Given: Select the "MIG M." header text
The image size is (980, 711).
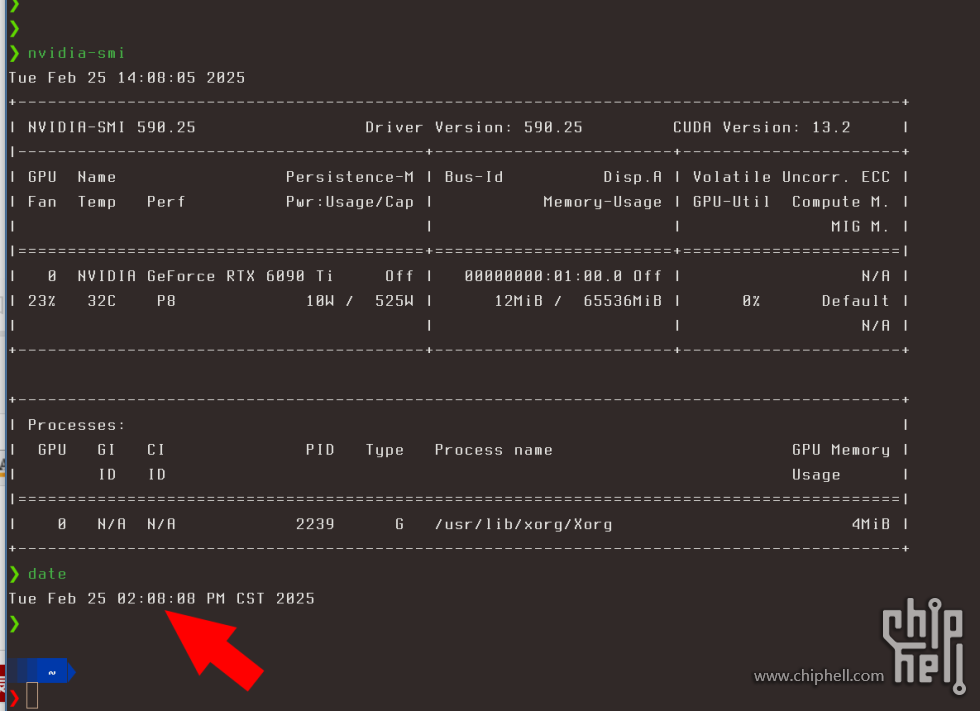Looking at the screenshot, I should tap(861, 226).
